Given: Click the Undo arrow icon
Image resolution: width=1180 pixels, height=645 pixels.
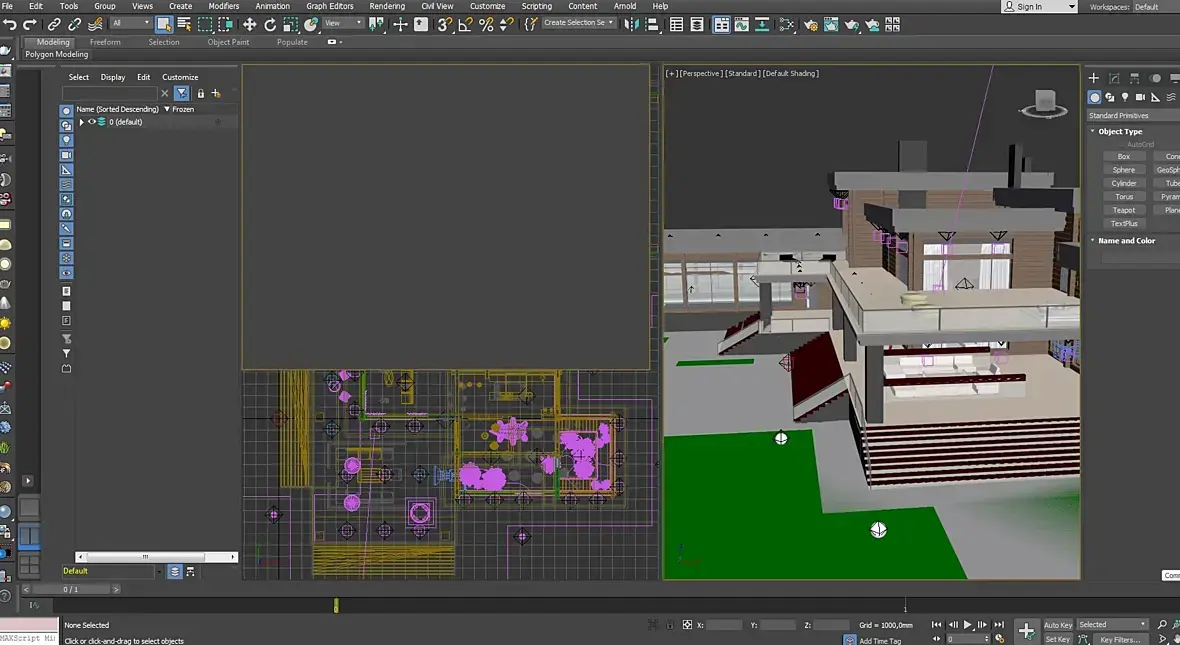Looking at the screenshot, I should pos(10,25).
